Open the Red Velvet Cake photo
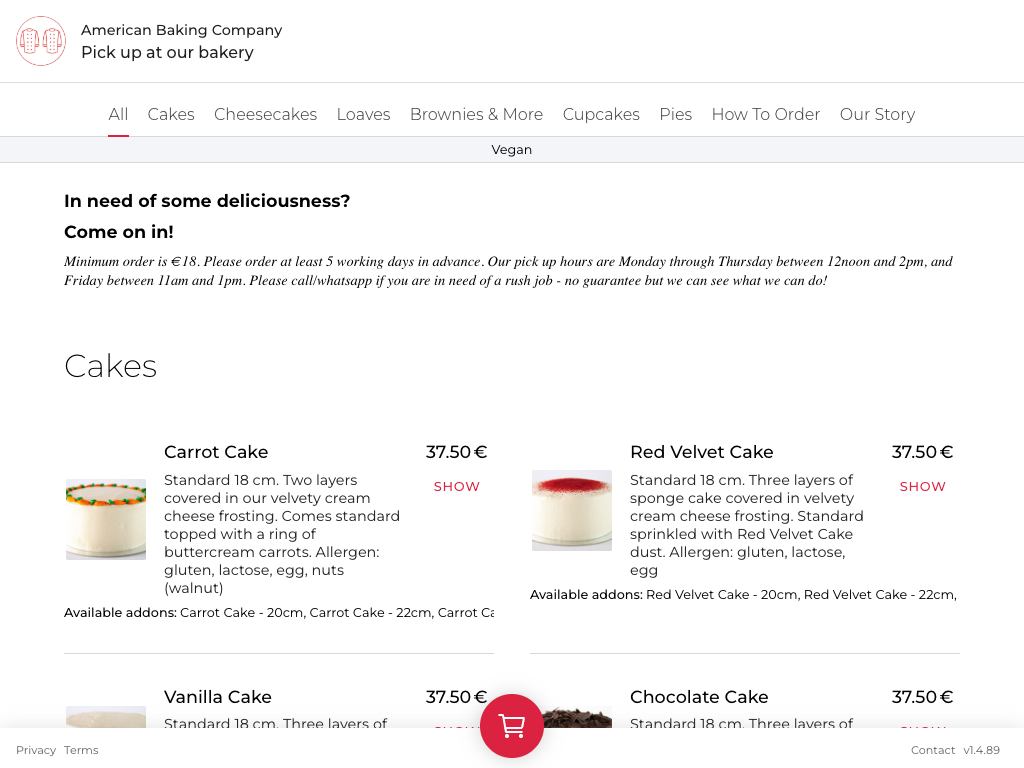 click(572, 510)
